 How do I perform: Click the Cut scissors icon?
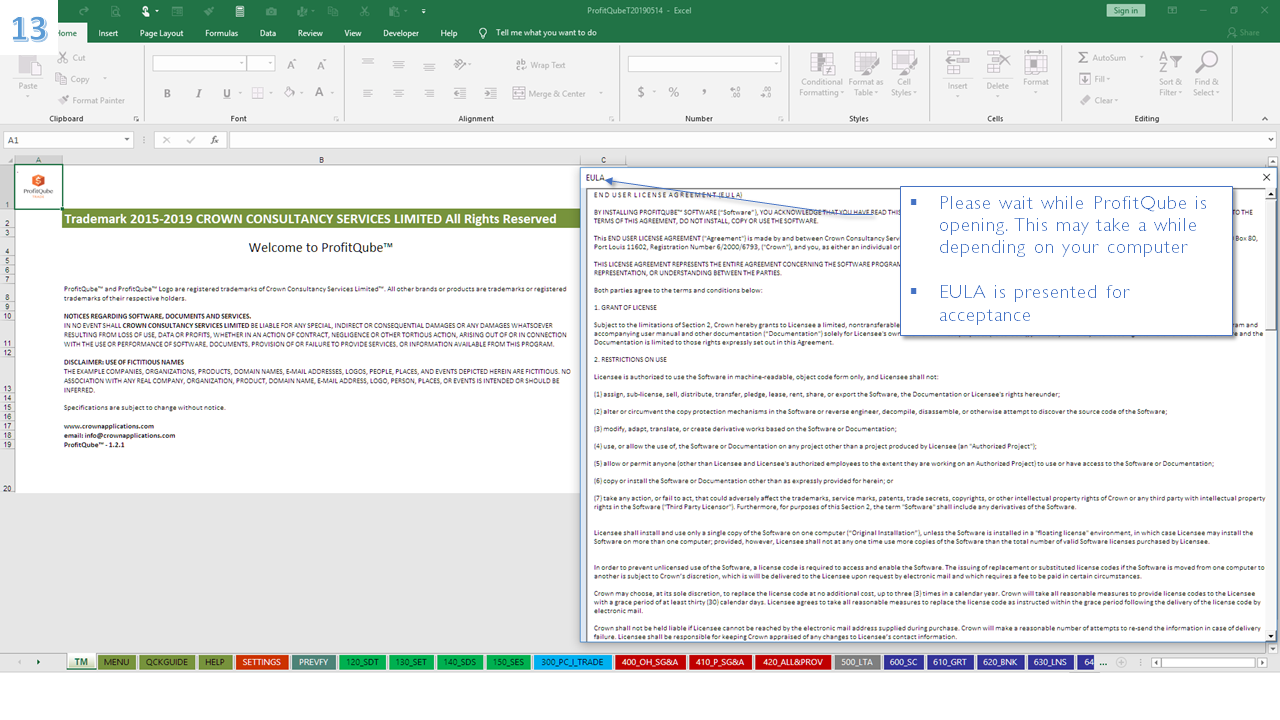pos(64,58)
